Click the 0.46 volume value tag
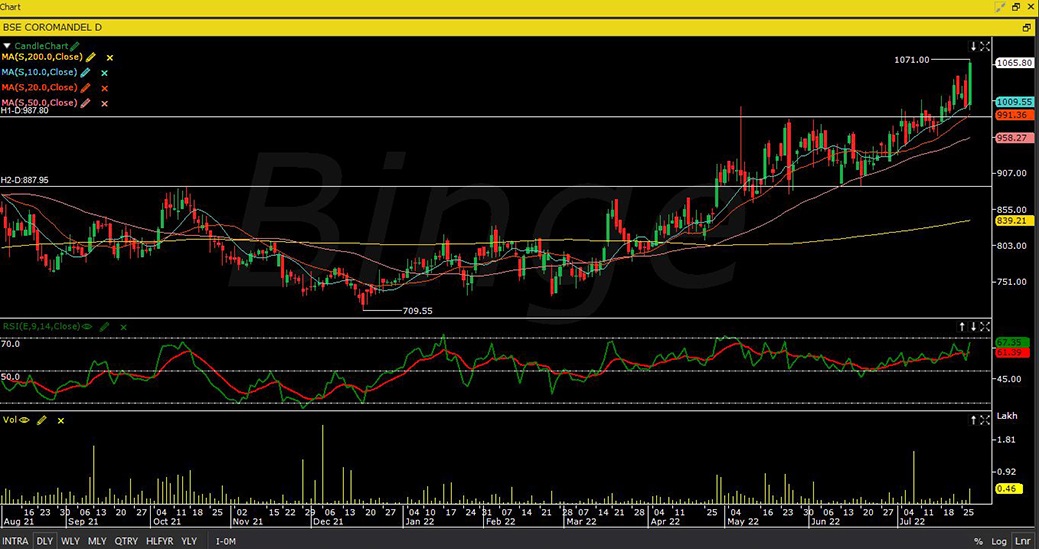 (1009, 489)
